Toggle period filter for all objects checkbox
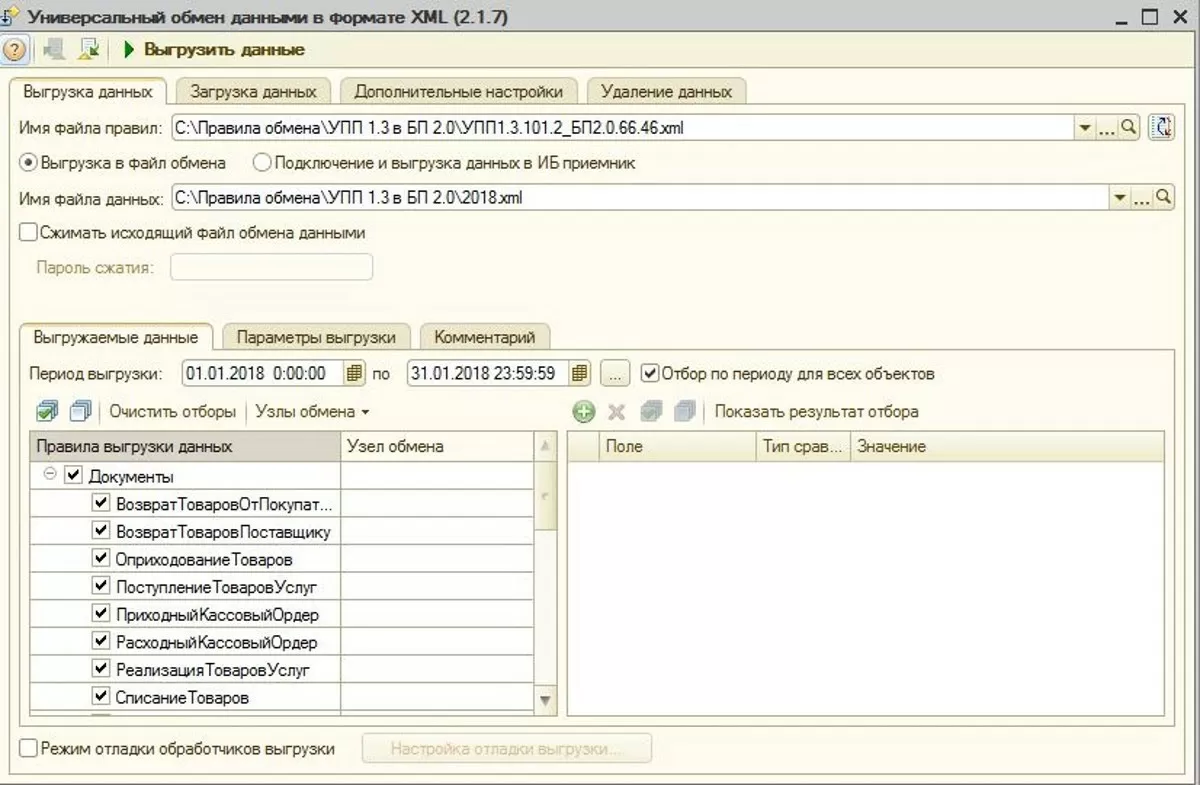The height and width of the screenshot is (785, 1200). click(650, 374)
